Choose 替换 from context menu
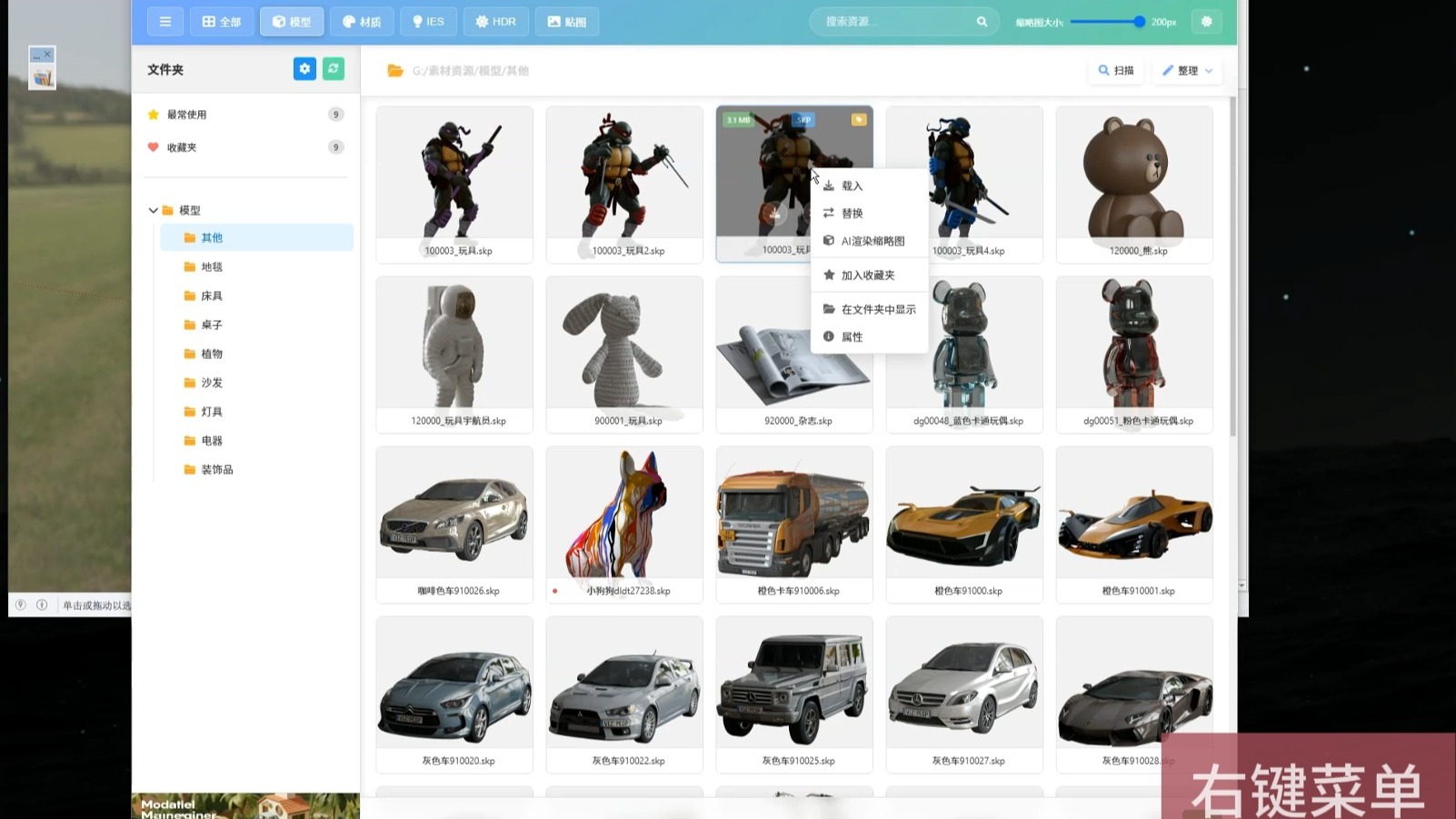The image size is (1456, 819). (869, 213)
